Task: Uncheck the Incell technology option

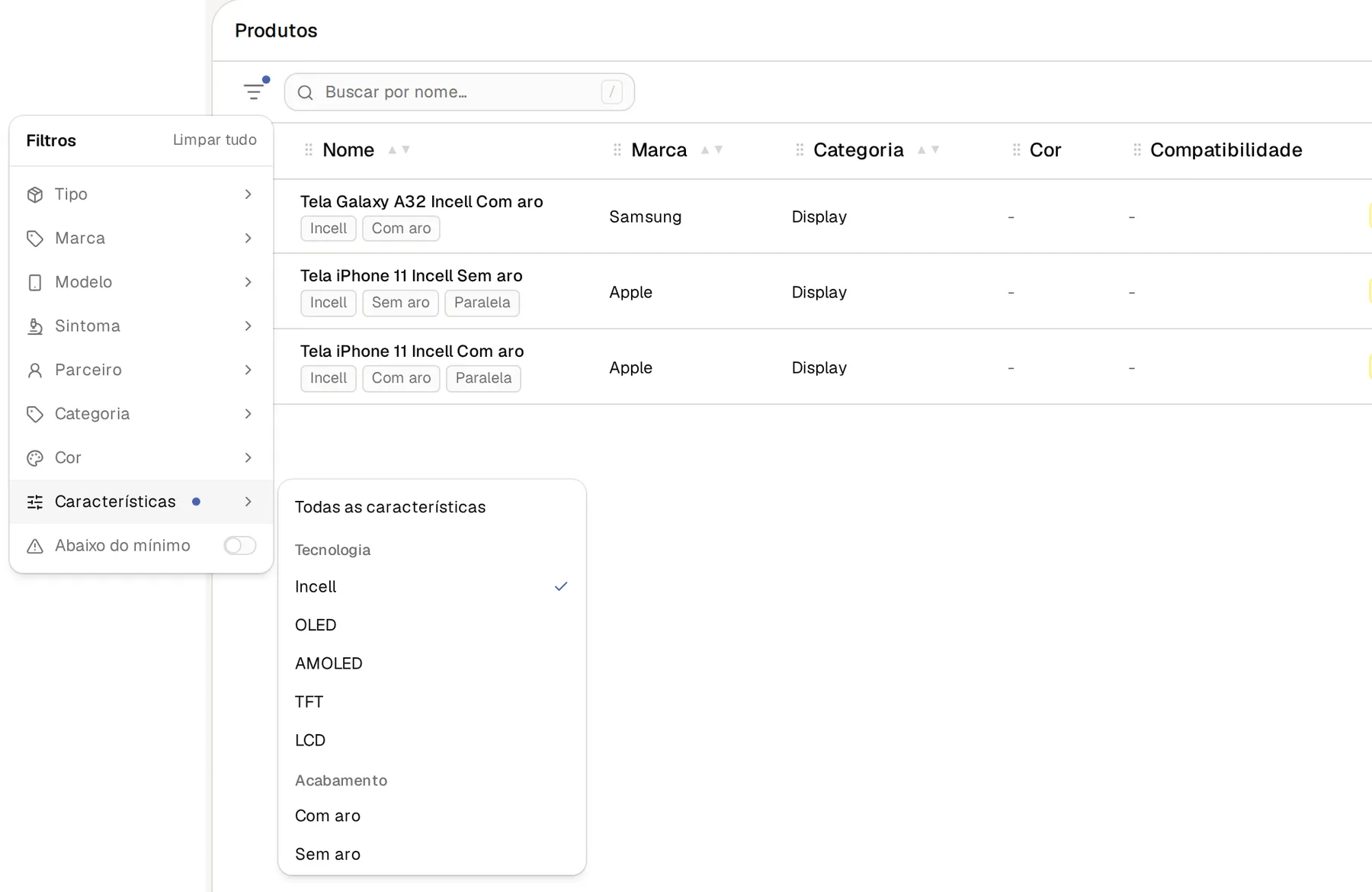Action: click(x=432, y=586)
